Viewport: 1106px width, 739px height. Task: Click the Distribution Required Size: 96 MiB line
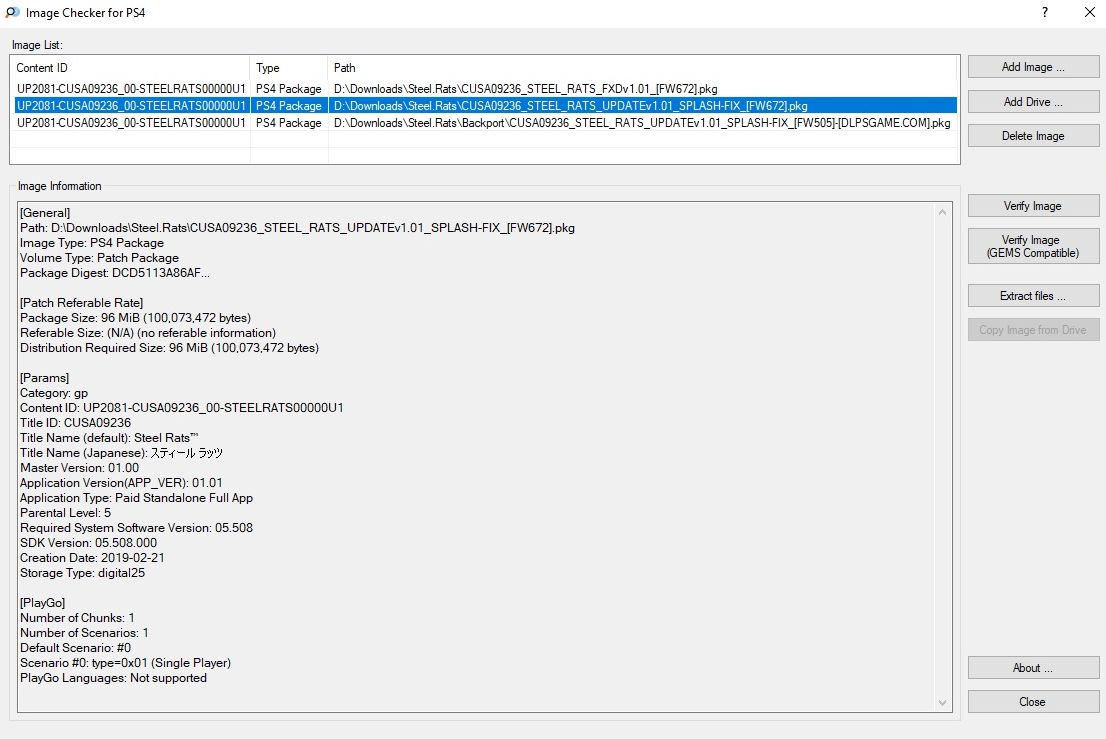[169, 348]
